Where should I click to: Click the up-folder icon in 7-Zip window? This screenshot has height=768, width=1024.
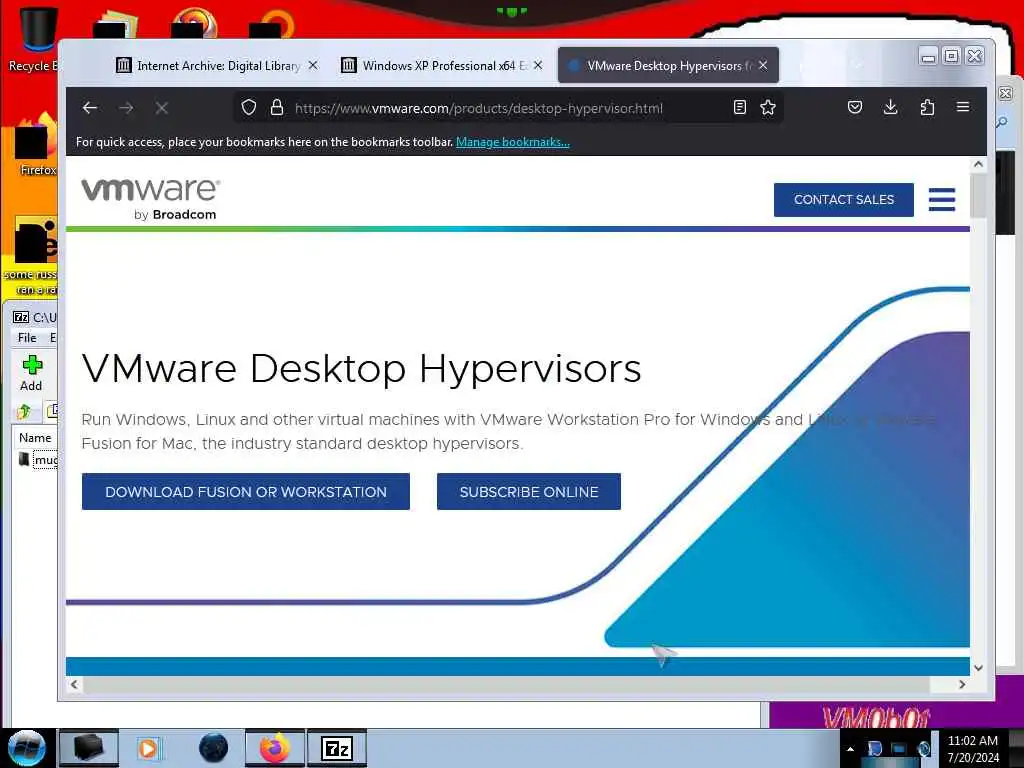tap(24, 411)
